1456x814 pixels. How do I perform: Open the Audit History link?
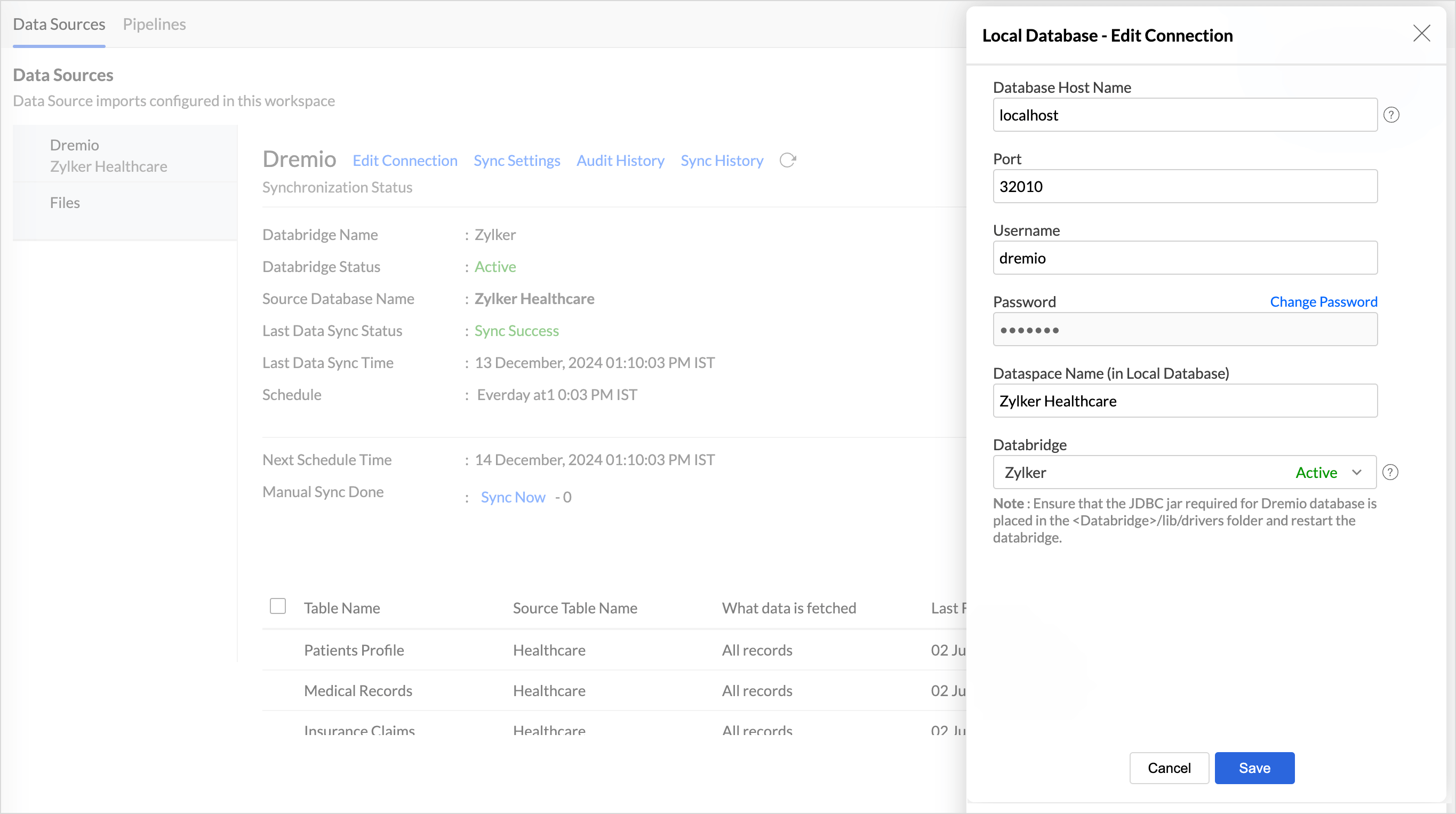coord(620,161)
